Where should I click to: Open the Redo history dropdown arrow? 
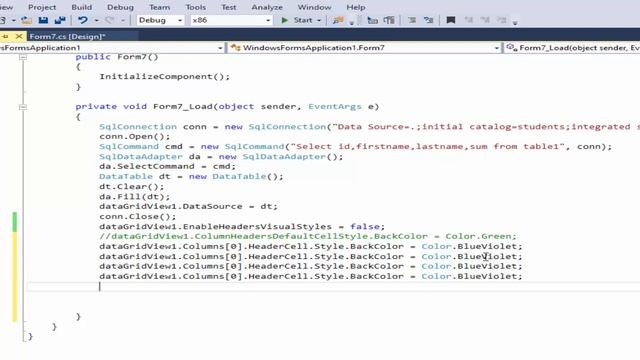123,20
